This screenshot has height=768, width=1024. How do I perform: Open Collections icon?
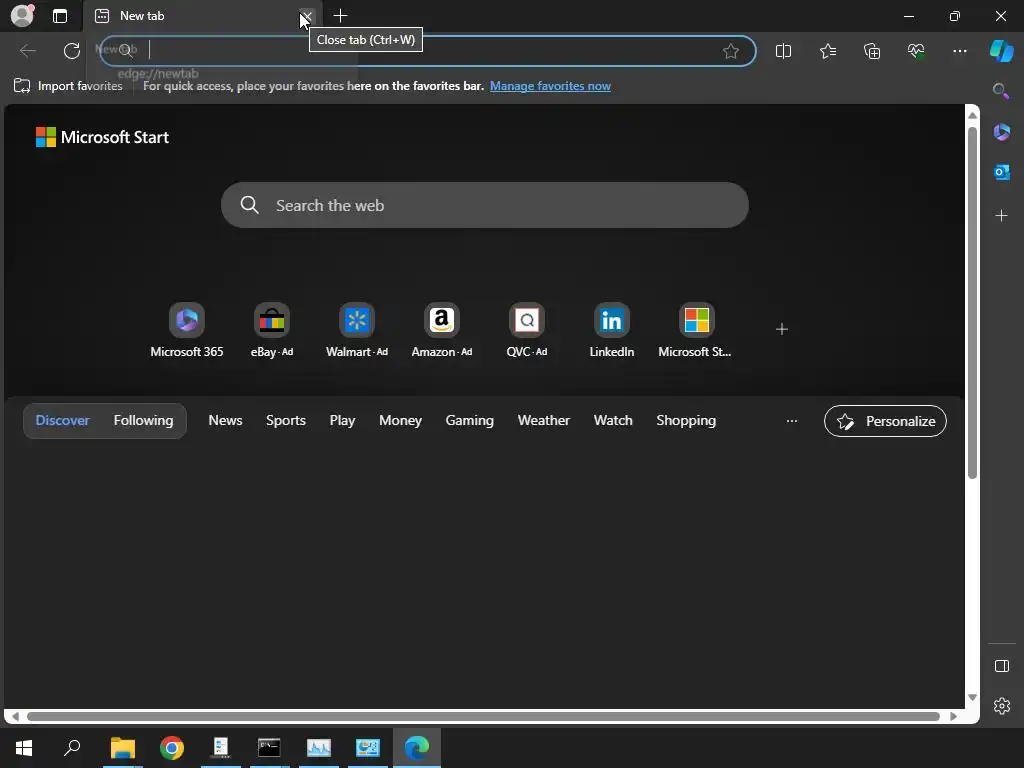872,51
